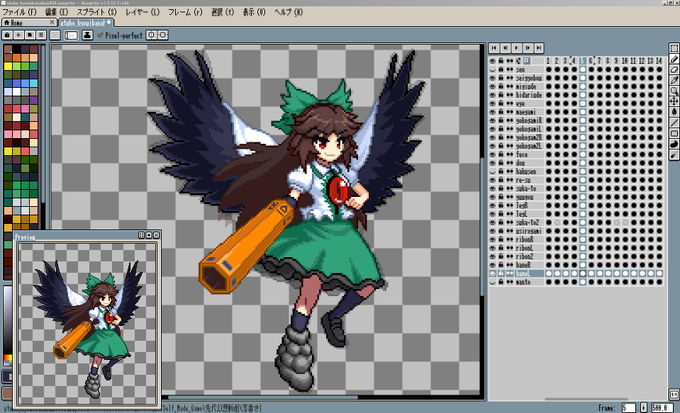Go to the first frame
The height and width of the screenshot is (413, 680).
pyautogui.click(x=494, y=48)
